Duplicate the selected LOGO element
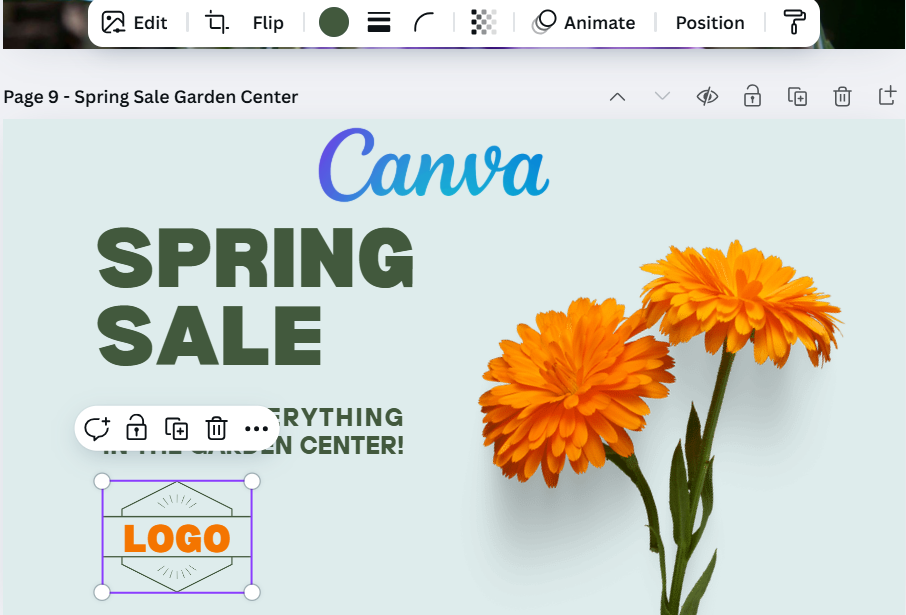906x615 pixels. click(177, 428)
